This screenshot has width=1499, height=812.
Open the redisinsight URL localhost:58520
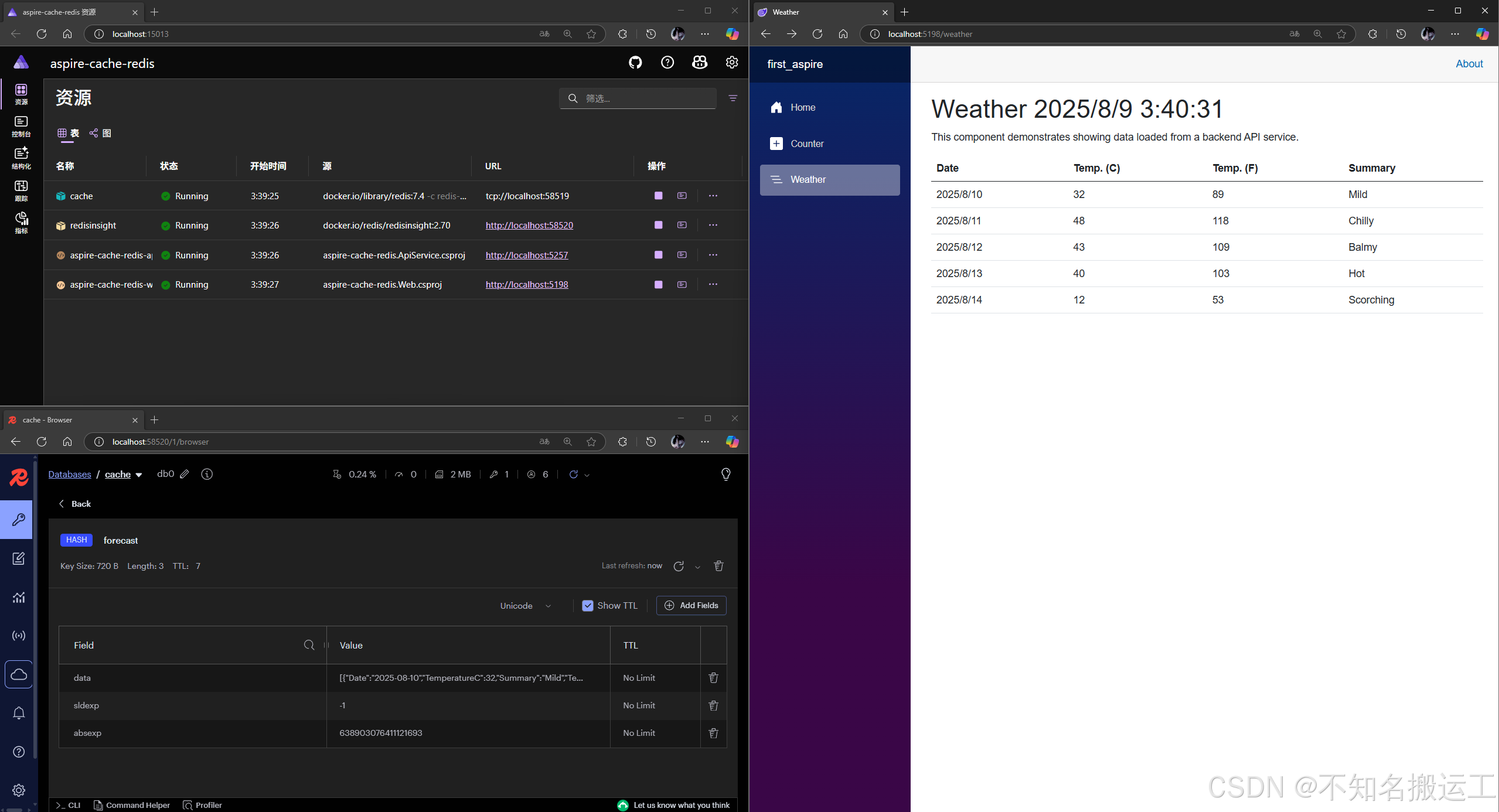pos(529,226)
